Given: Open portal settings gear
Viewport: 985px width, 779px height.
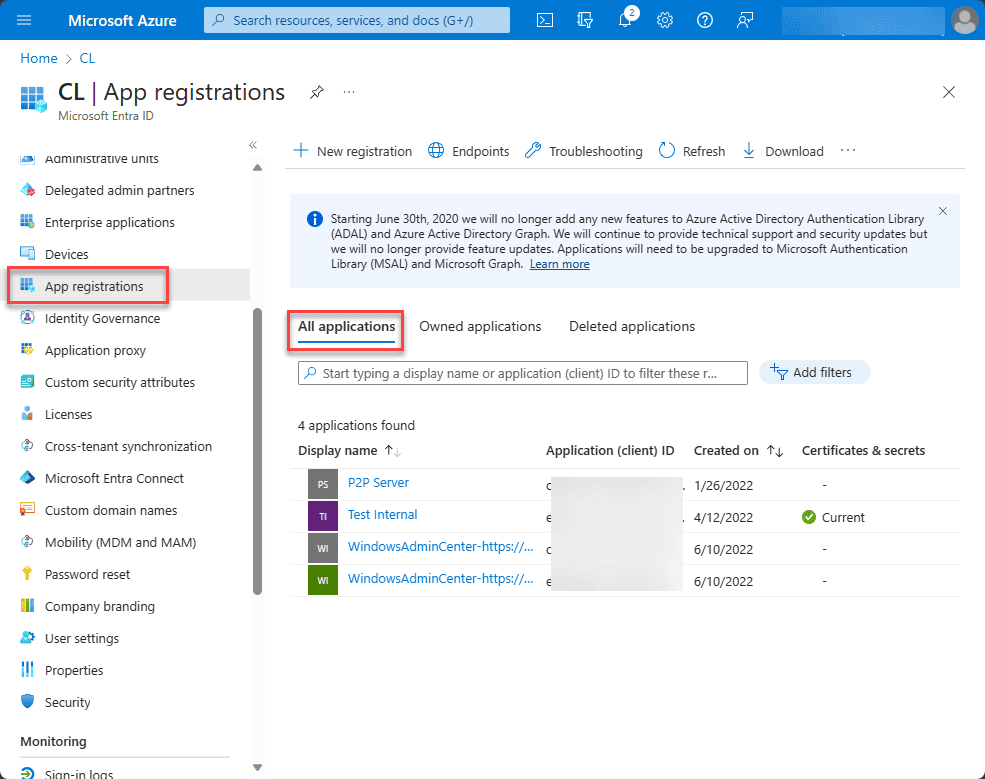Looking at the screenshot, I should (x=665, y=20).
